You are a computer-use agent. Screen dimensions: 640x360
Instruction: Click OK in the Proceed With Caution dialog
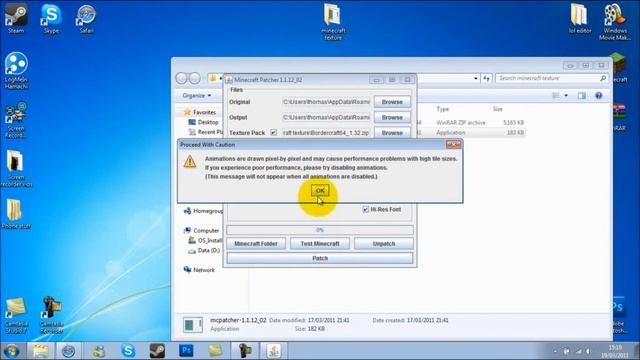(320, 190)
